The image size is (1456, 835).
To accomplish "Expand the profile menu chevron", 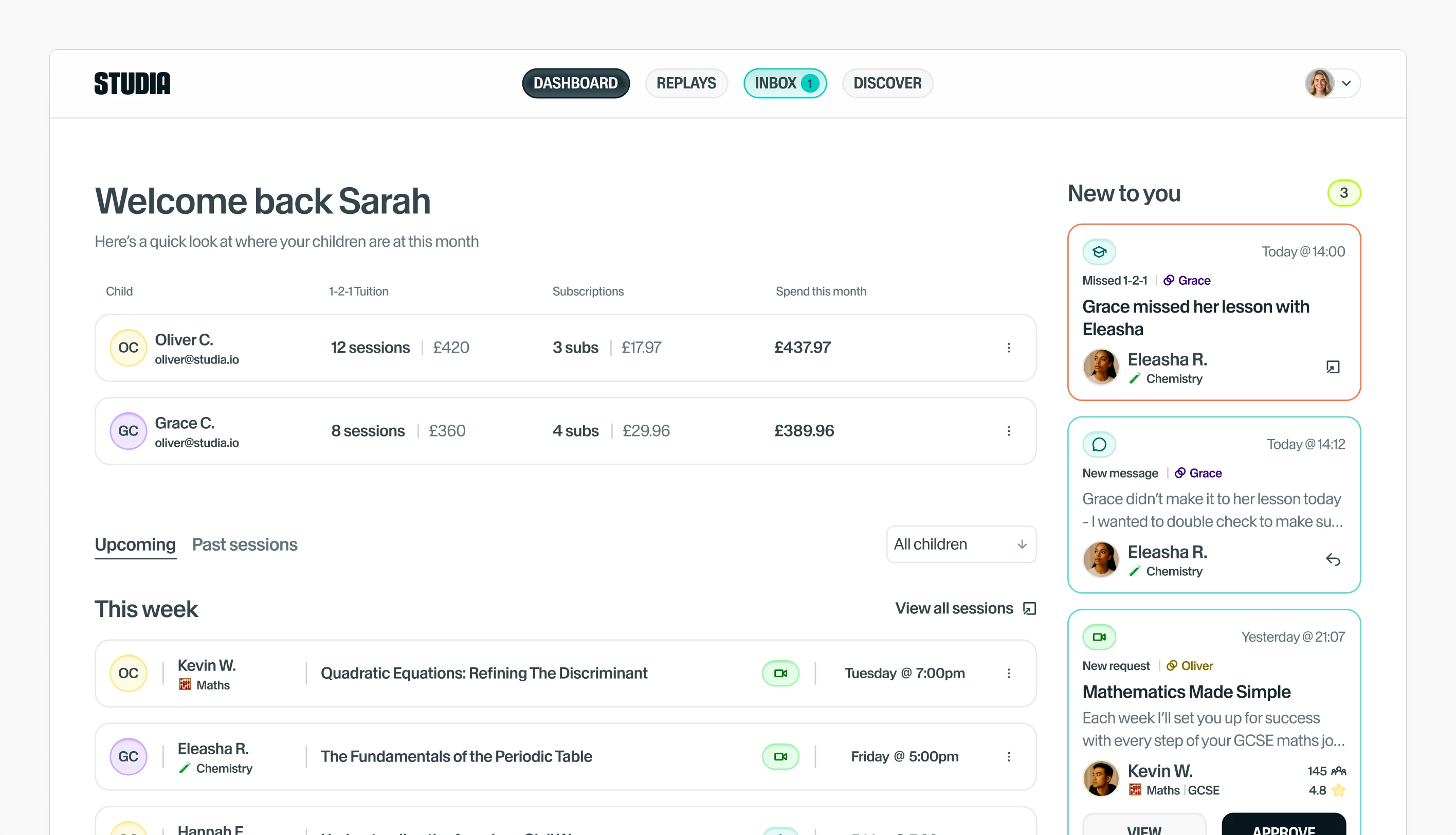I will pyautogui.click(x=1346, y=83).
